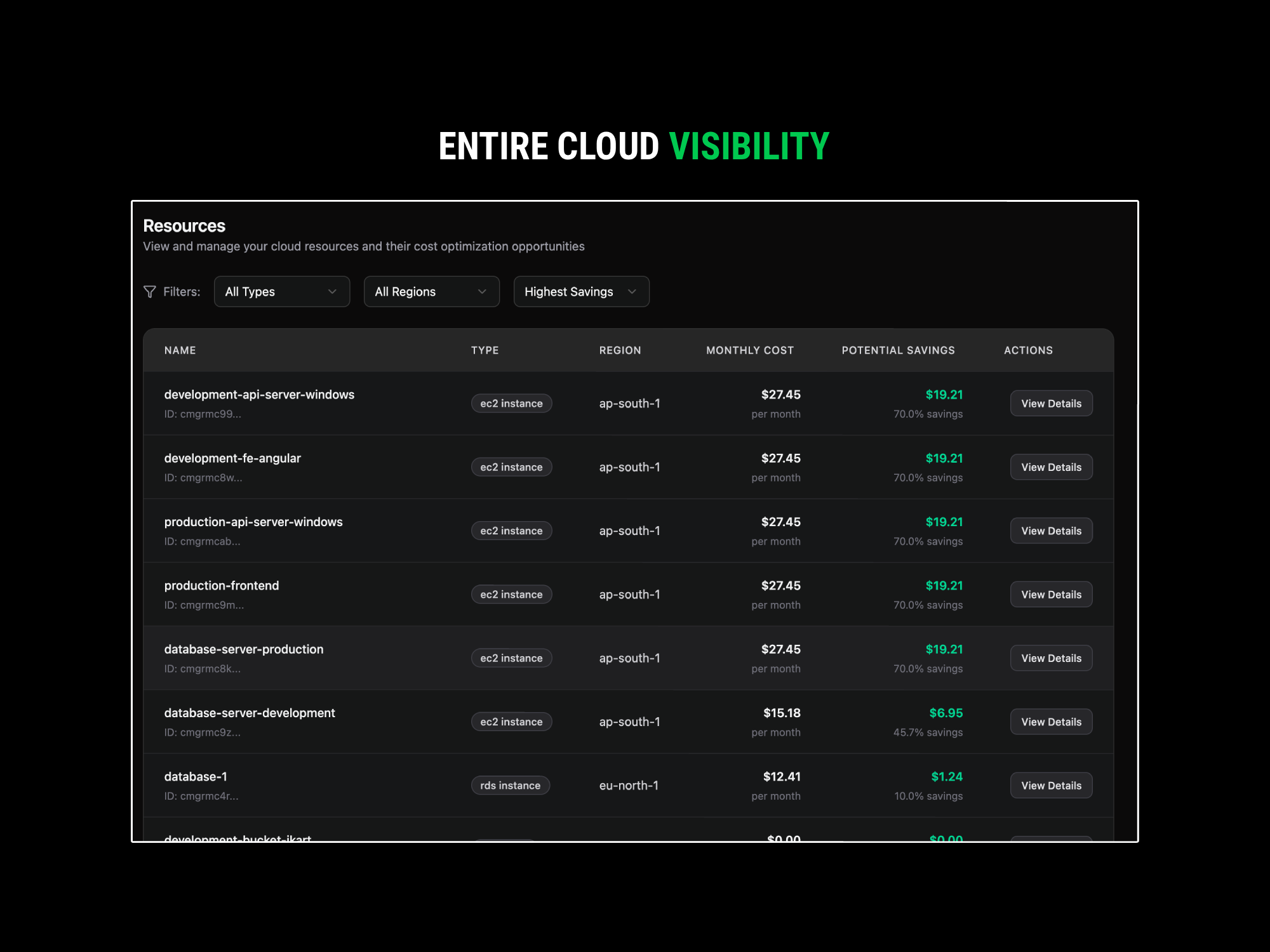
Task: Click the NAME column header
Action: pyautogui.click(x=180, y=350)
